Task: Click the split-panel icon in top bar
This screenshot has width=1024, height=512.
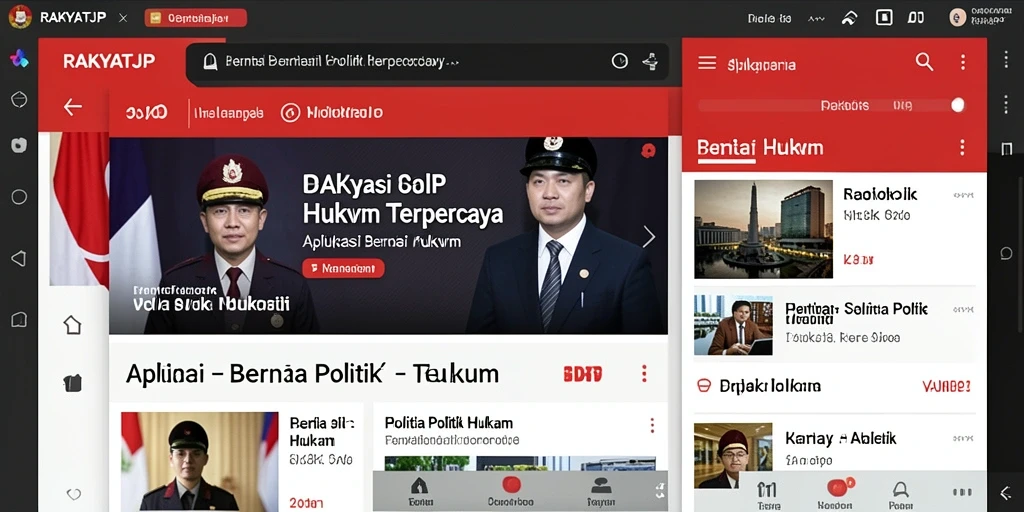Action: tap(916, 18)
